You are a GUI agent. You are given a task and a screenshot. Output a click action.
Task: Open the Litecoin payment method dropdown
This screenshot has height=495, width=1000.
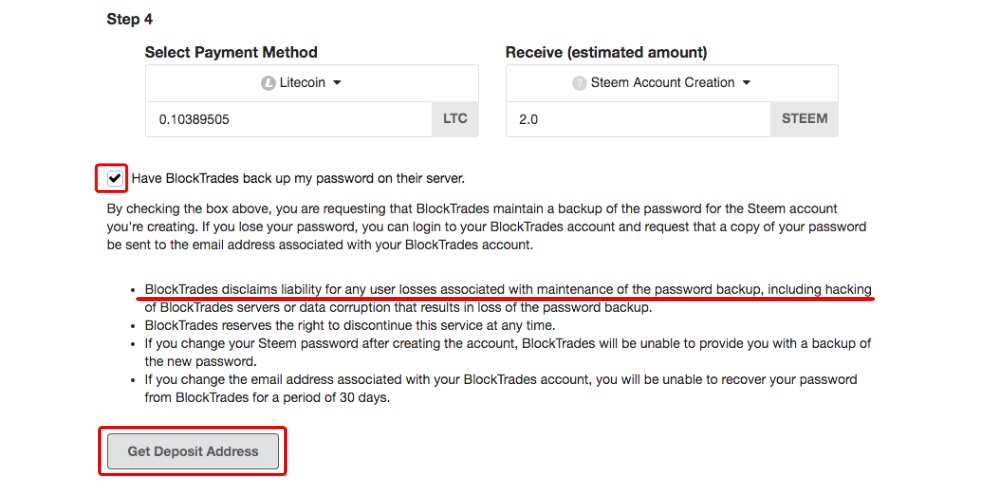pos(312,83)
